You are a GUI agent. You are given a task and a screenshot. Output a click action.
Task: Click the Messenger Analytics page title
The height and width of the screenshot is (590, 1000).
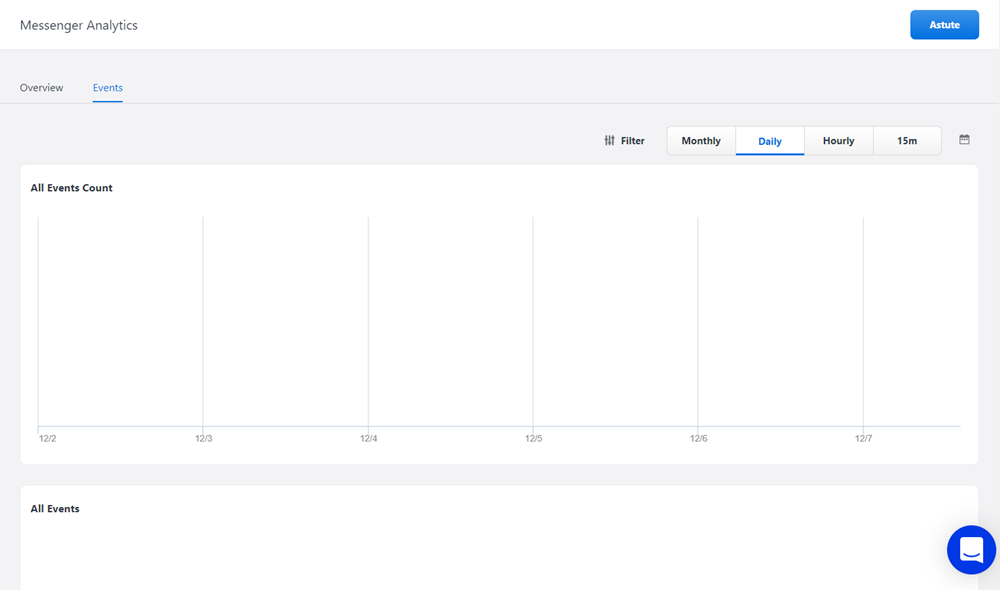[79, 25]
